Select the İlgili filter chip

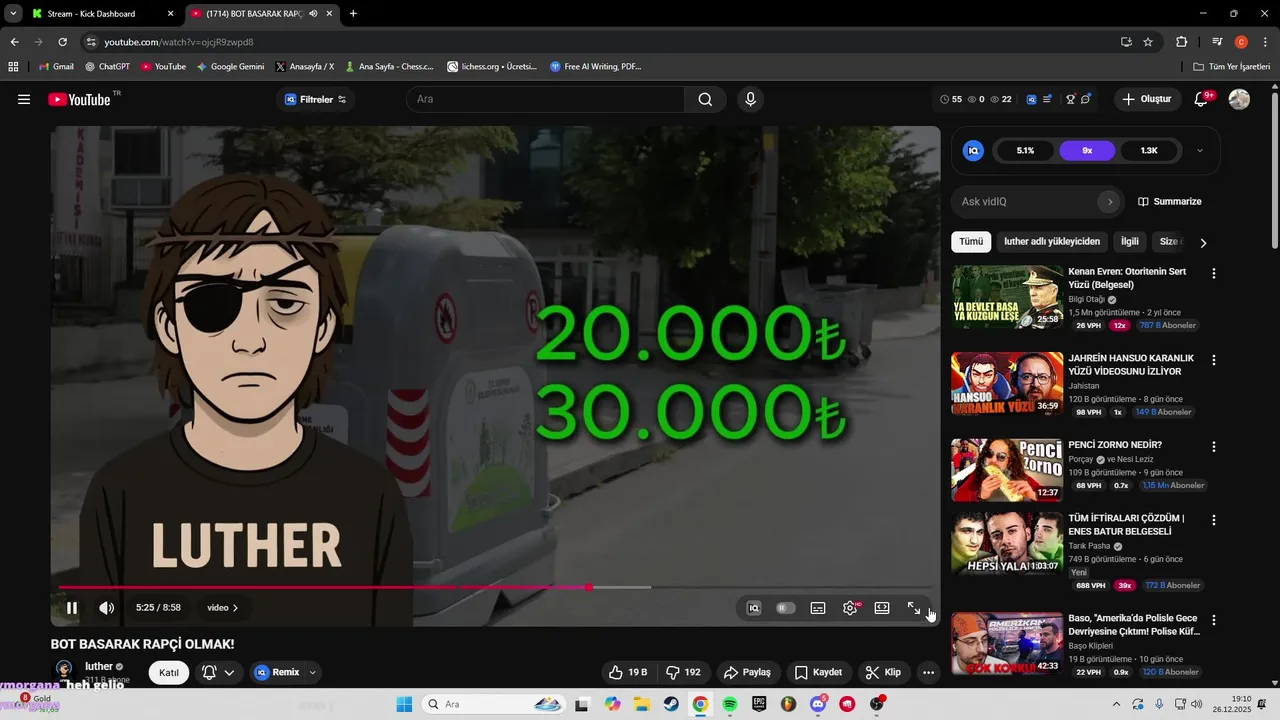(1130, 242)
